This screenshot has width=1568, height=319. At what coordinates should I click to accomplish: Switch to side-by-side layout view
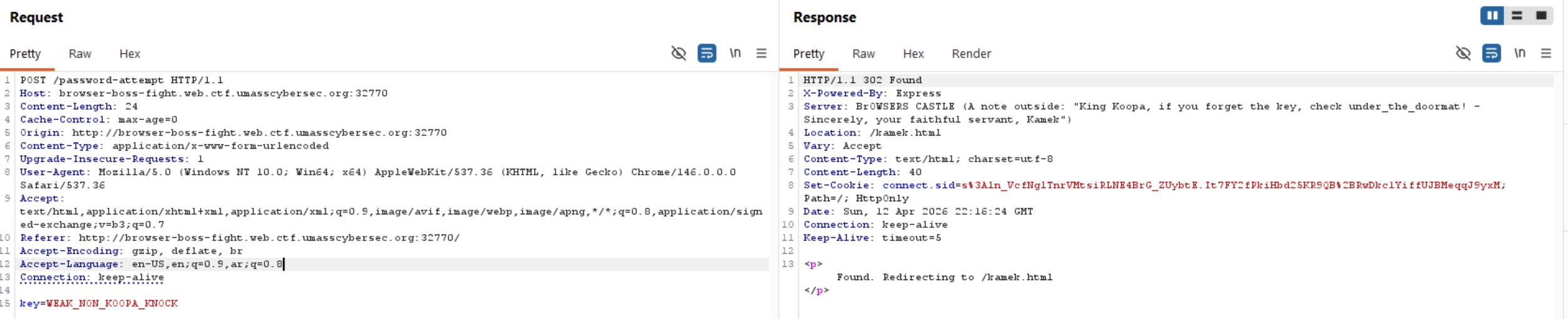click(x=1492, y=16)
